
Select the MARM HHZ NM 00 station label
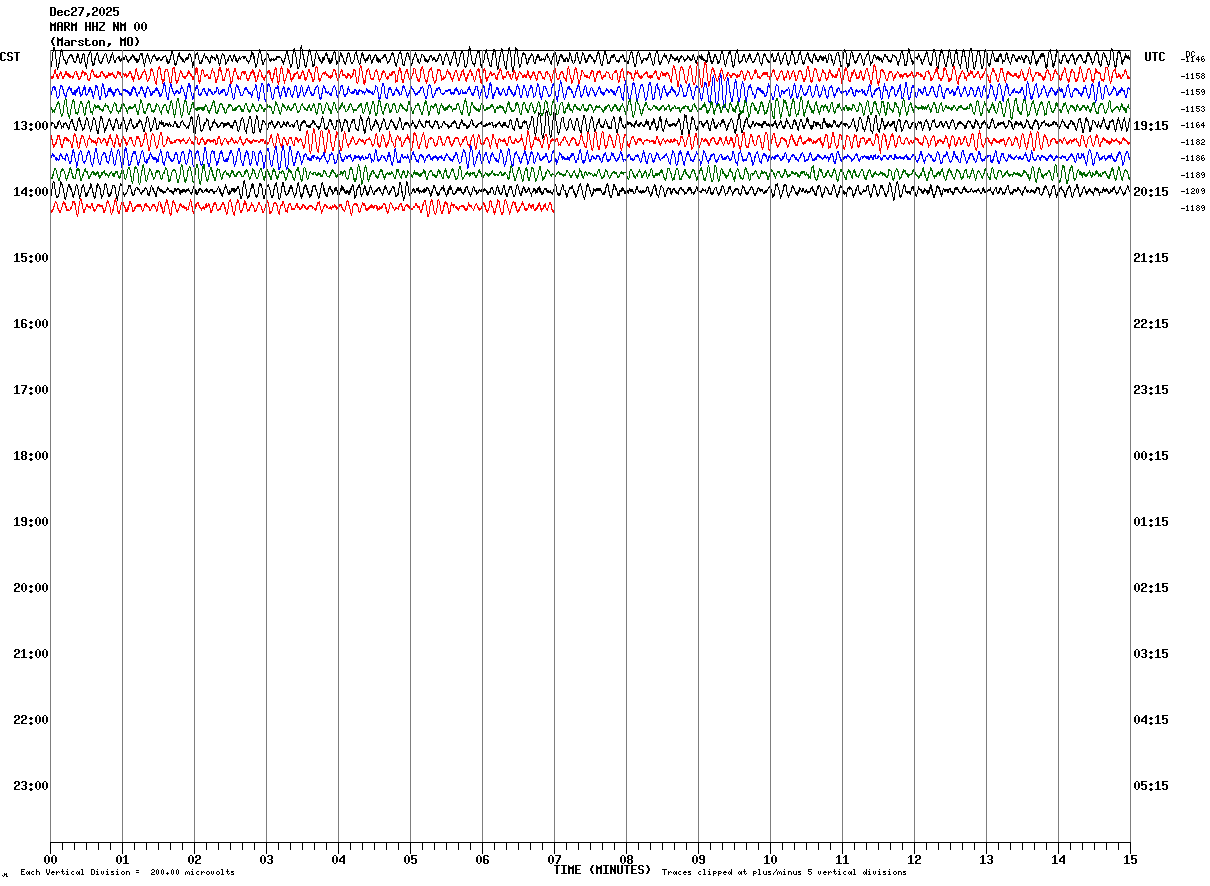[98, 27]
